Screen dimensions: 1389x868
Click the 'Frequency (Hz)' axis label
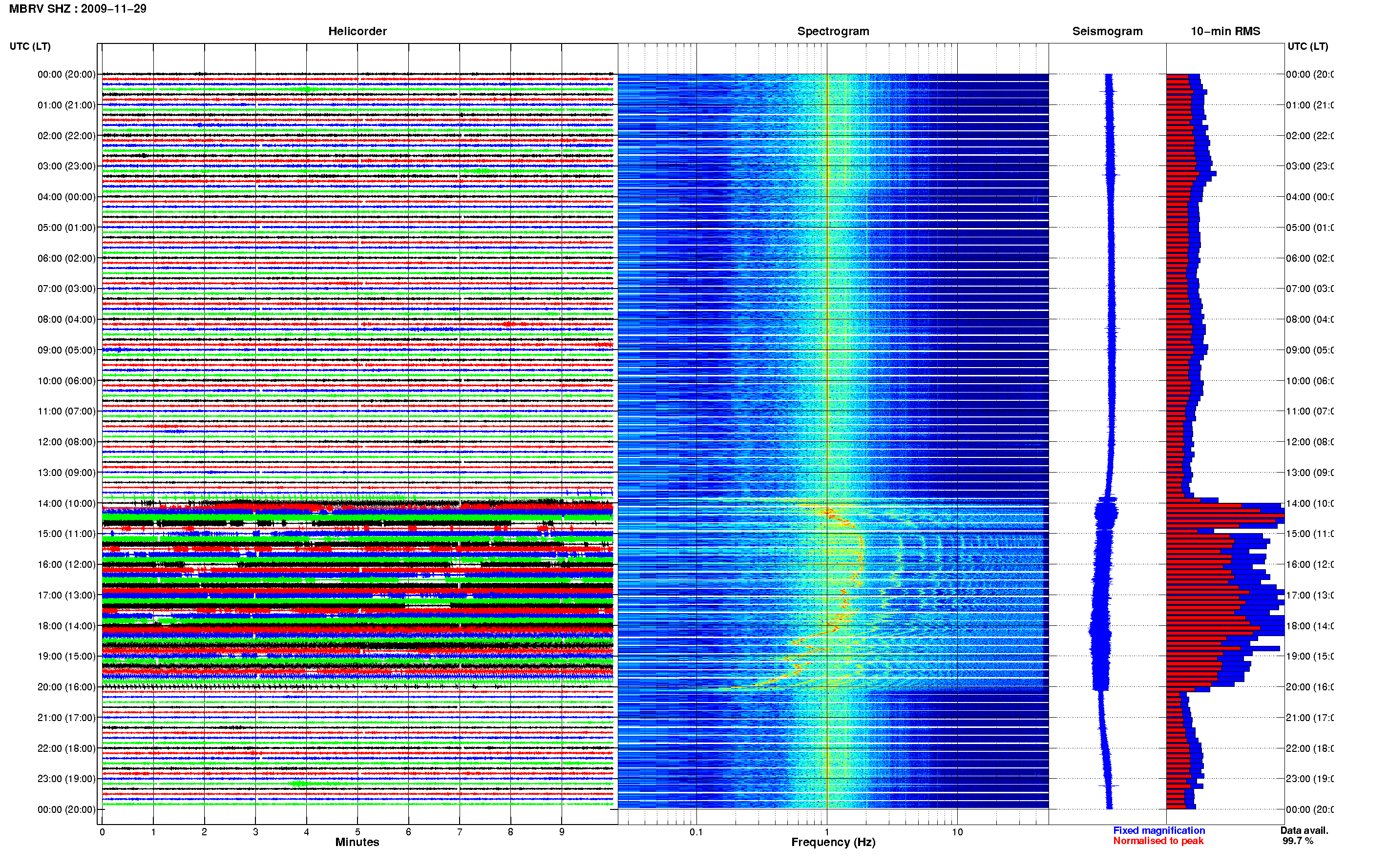click(x=833, y=842)
